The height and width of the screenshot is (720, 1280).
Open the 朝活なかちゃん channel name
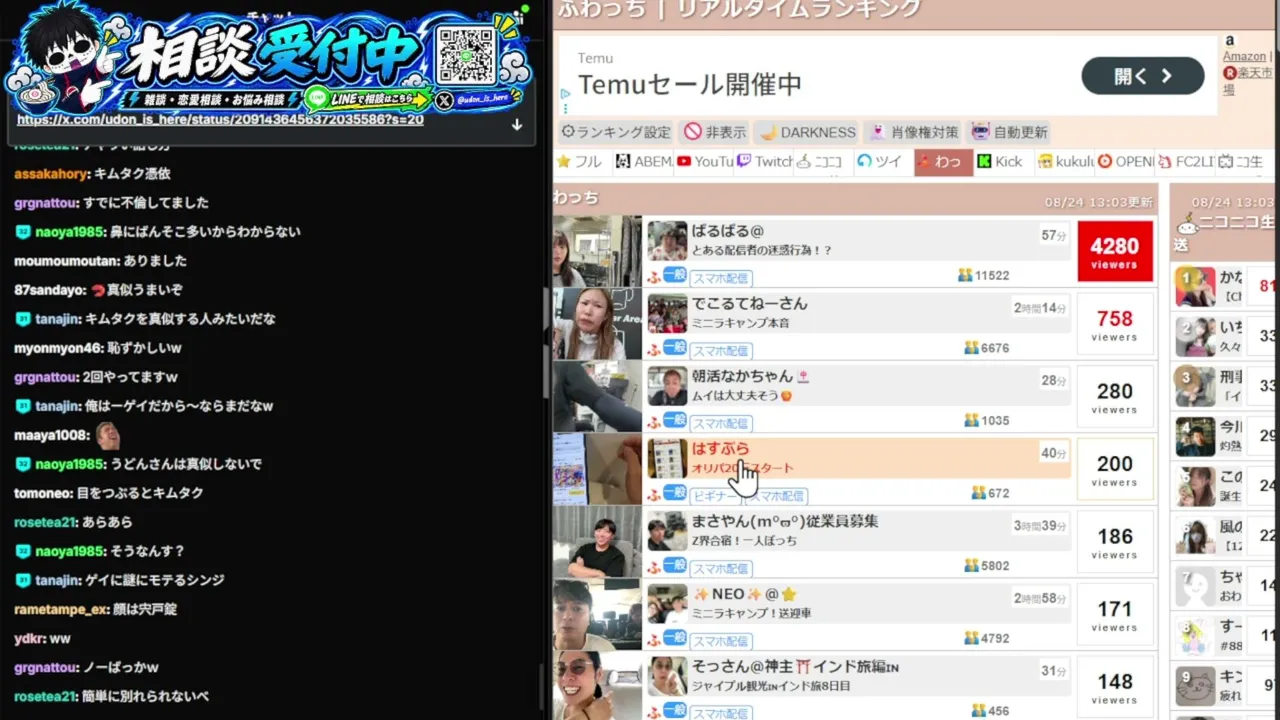(750, 376)
